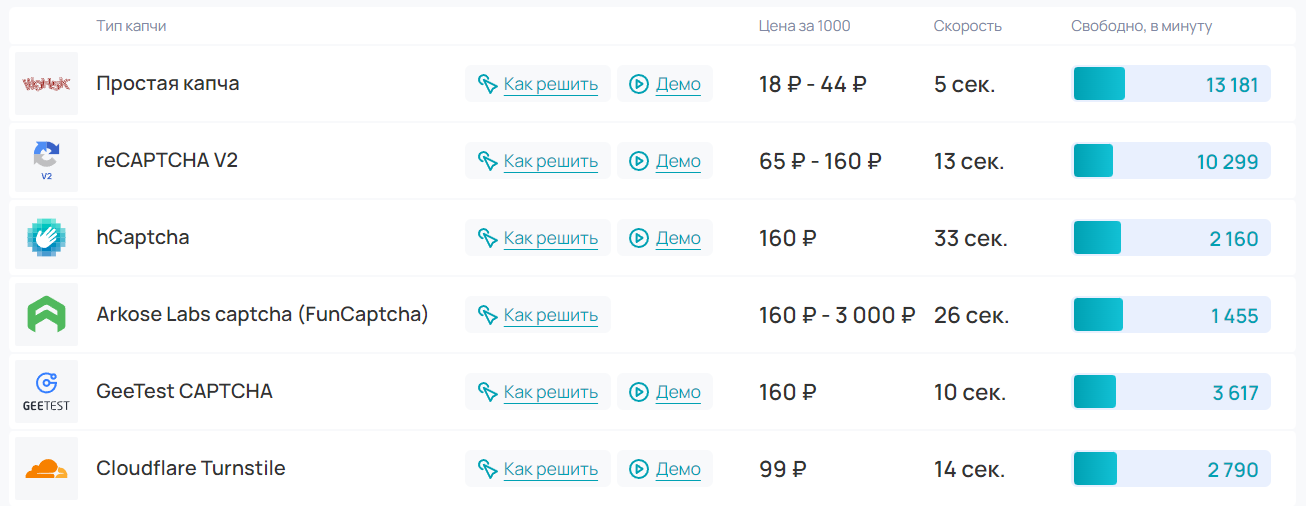
Task: Click the GeeTest logo icon
Action: 46,391
